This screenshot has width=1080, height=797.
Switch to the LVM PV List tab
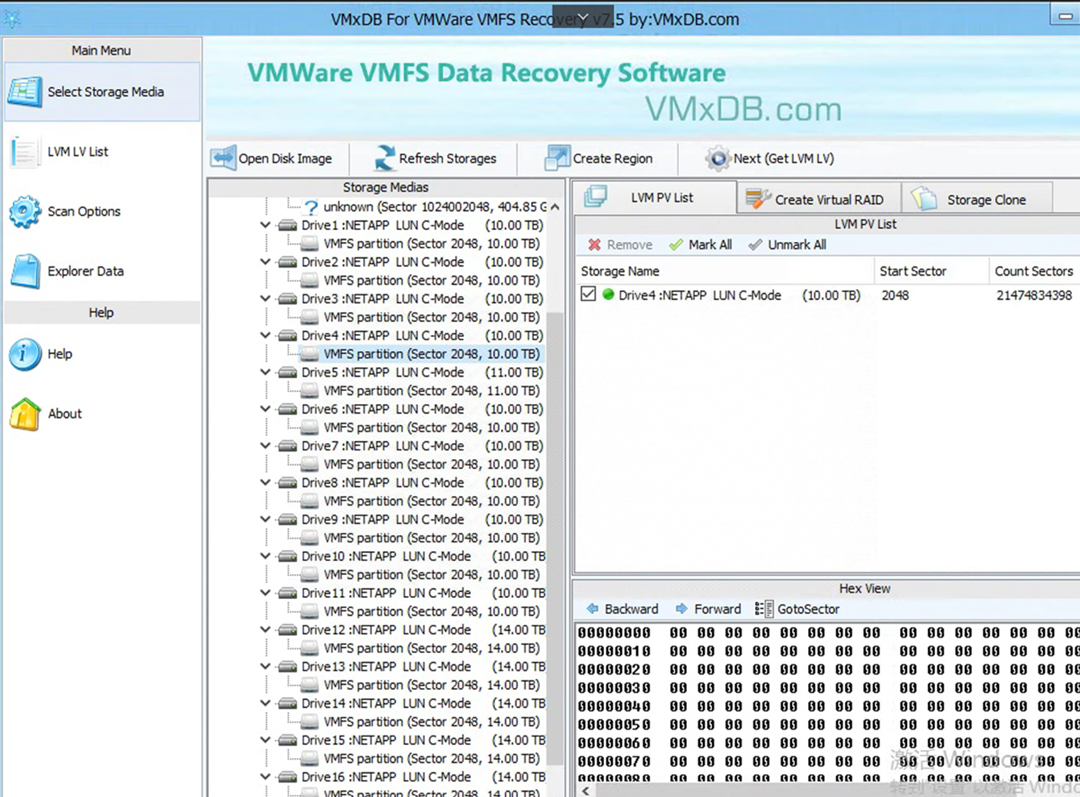654,198
